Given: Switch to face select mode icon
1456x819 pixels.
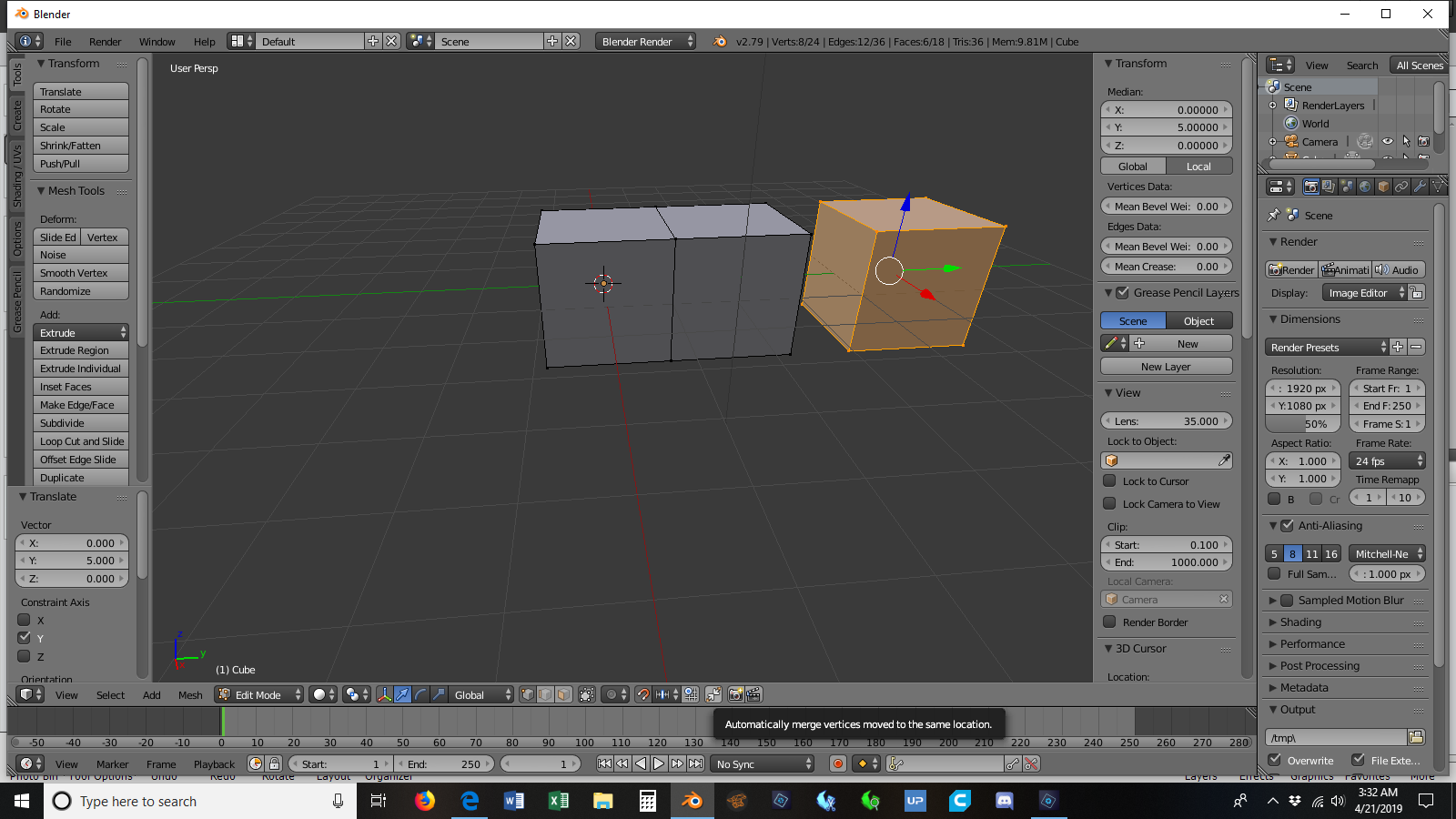Looking at the screenshot, I should [x=563, y=694].
